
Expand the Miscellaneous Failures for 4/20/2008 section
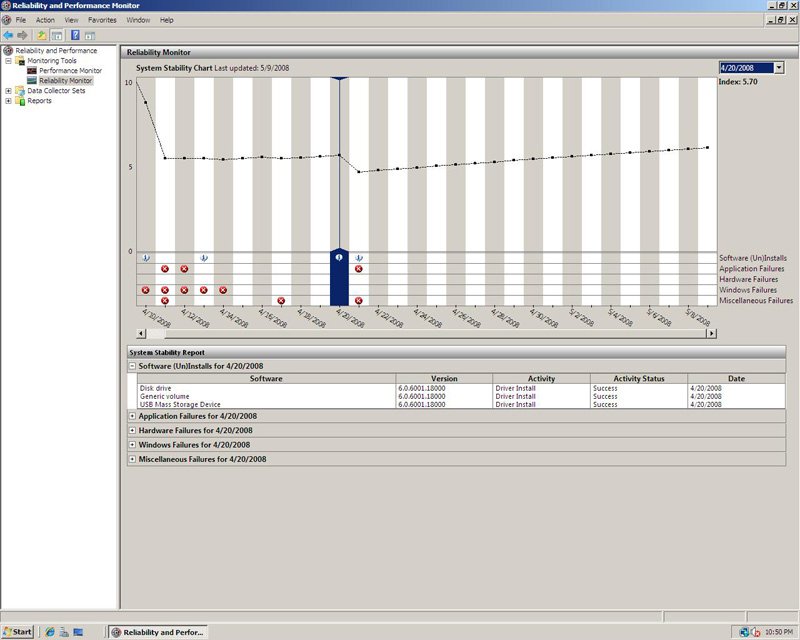pyautogui.click(x=132, y=459)
